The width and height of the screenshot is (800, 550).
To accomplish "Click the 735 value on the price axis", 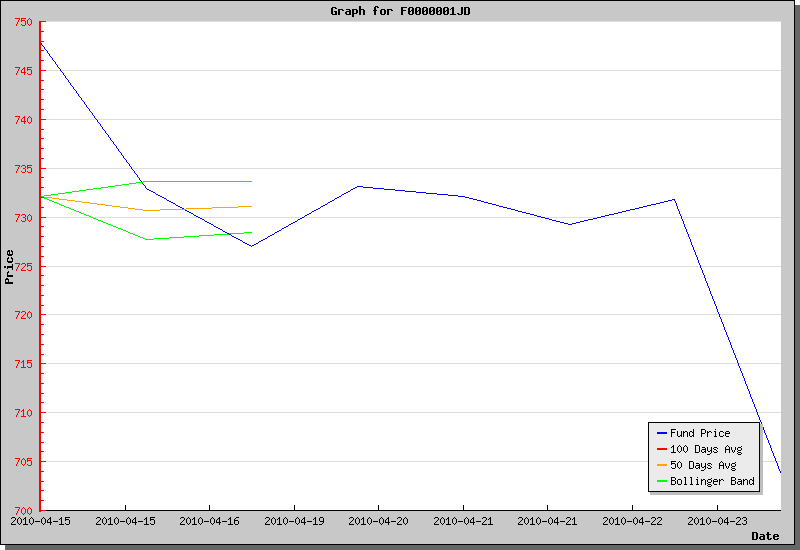I will pyautogui.click(x=23, y=169).
